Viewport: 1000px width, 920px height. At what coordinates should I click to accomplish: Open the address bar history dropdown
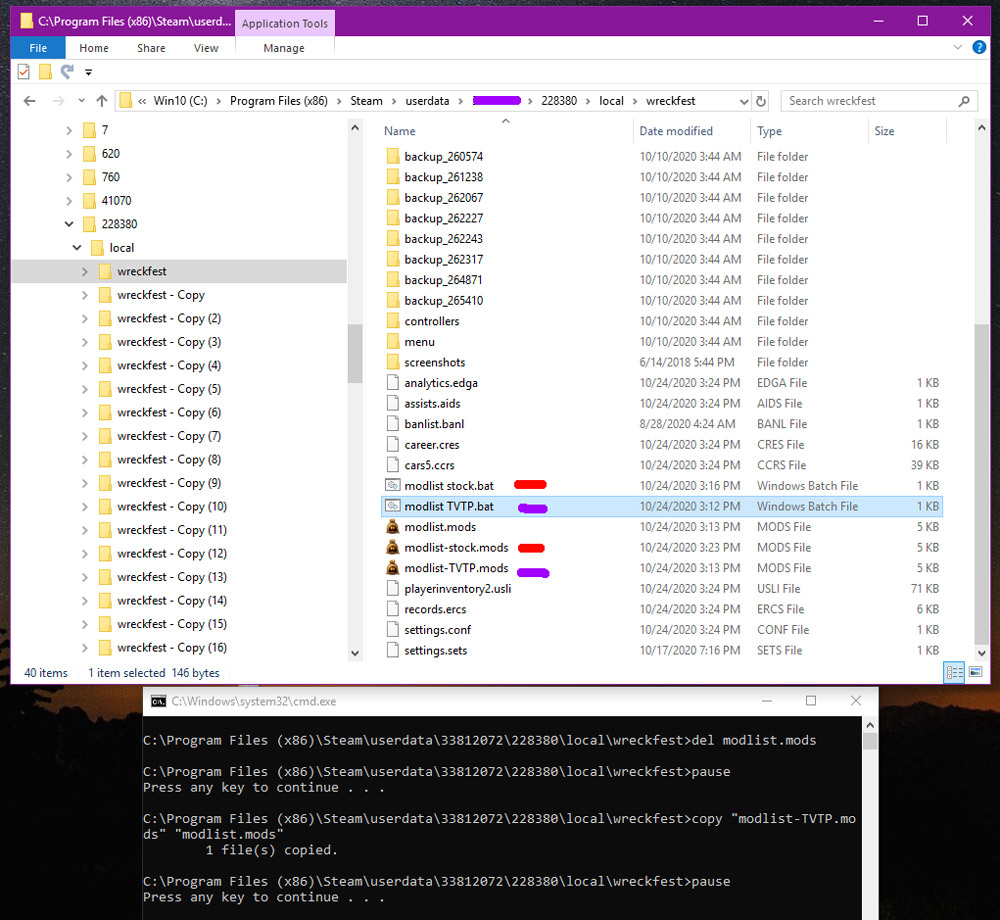tap(744, 101)
